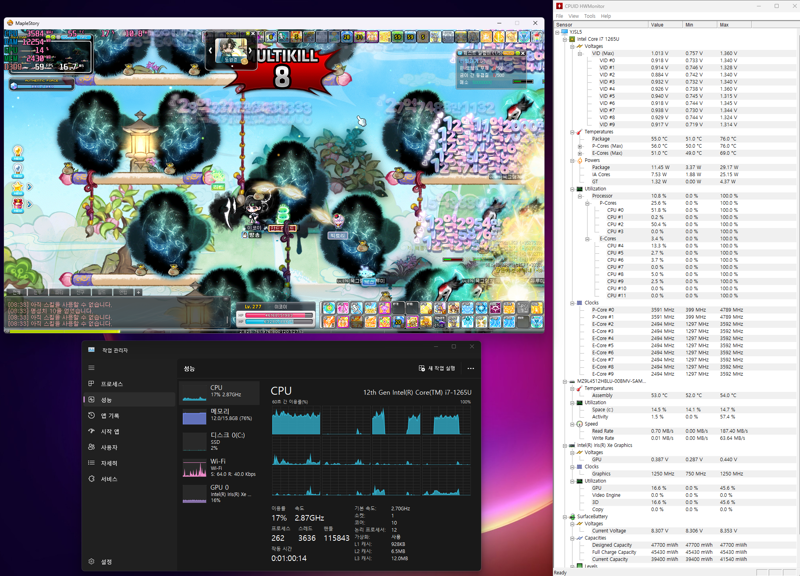Collapse the CPU Temperatures group
Image resolution: width=800 pixels, height=576 pixels.
[572, 132]
